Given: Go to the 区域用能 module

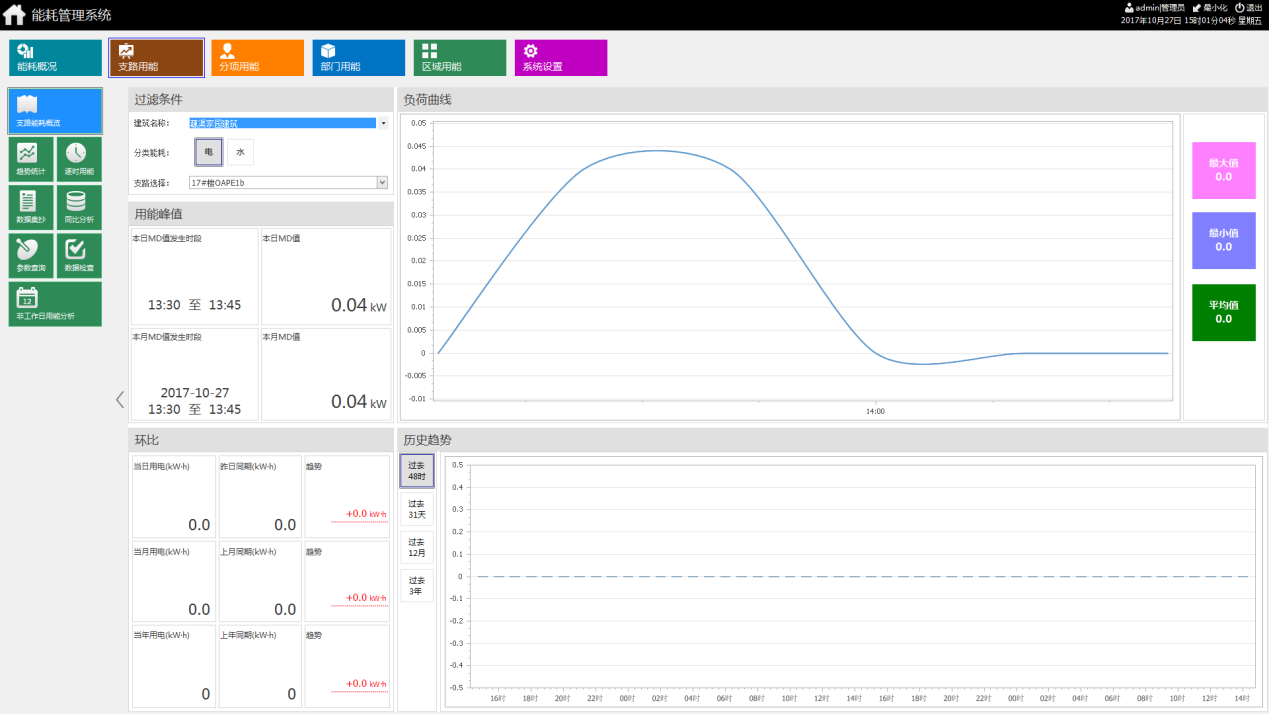Looking at the screenshot, I should (460, 58).
